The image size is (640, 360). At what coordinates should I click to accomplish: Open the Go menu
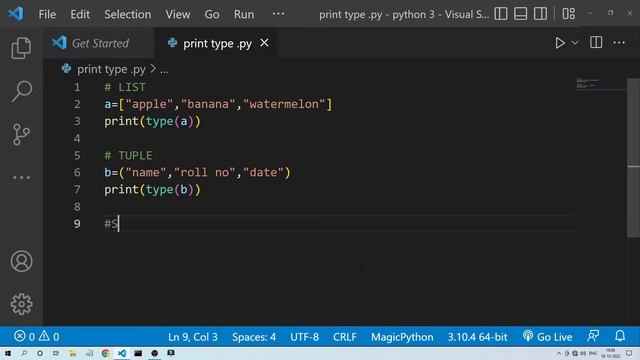click(x=212, y=14)
